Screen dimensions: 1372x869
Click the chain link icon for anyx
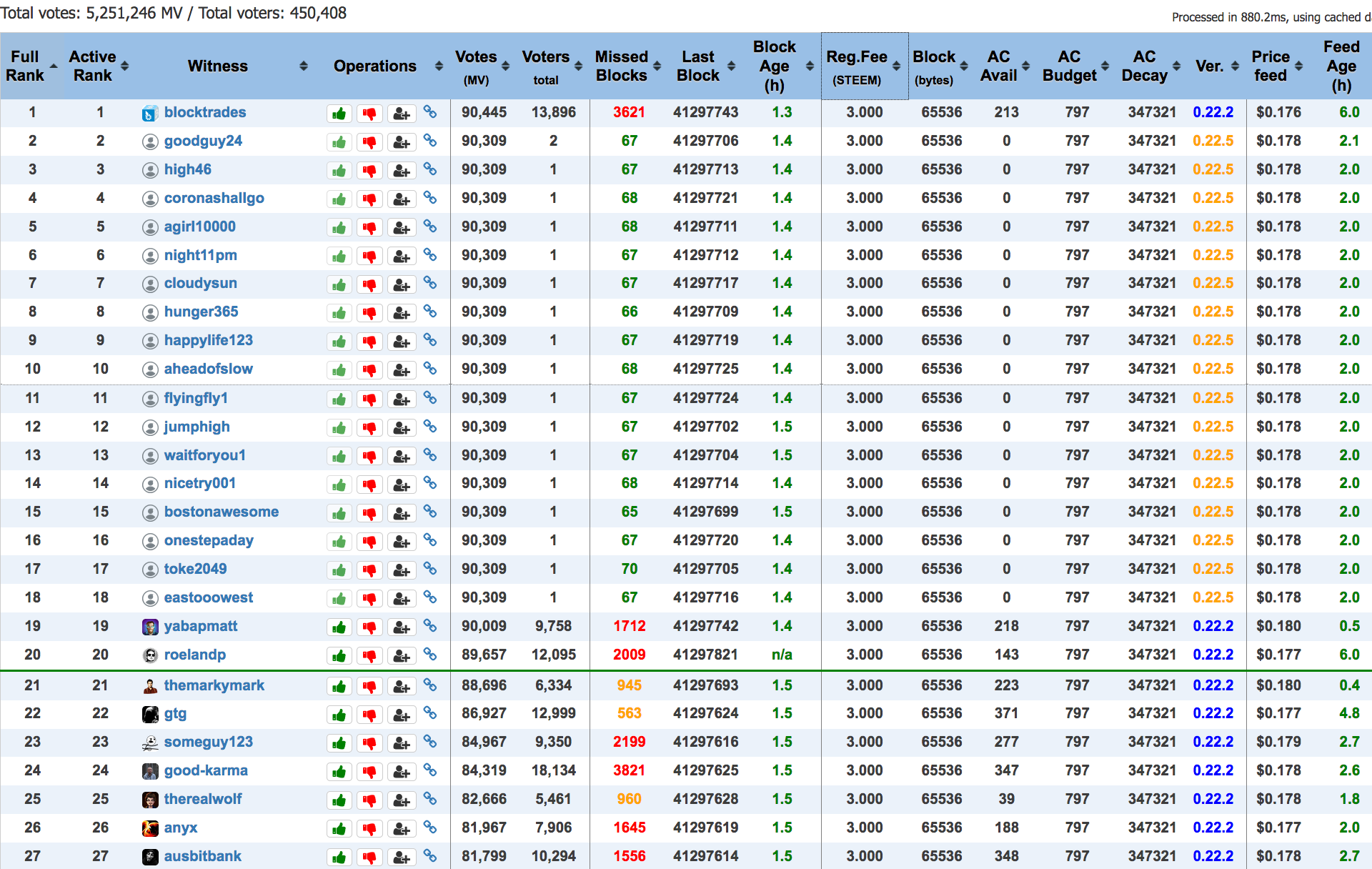pyautogui.click(x=430, y=827)
